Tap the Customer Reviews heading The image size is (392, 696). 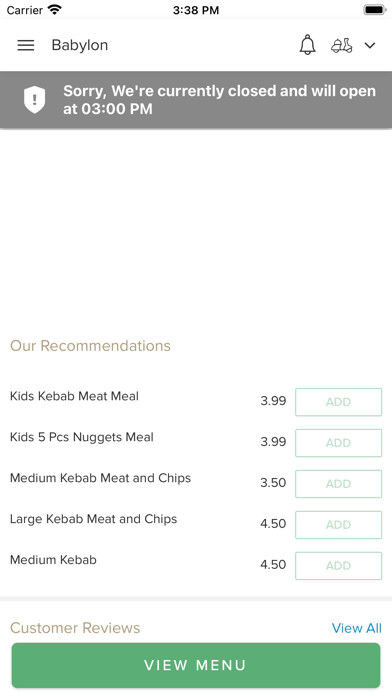click(x=75, y=628)
